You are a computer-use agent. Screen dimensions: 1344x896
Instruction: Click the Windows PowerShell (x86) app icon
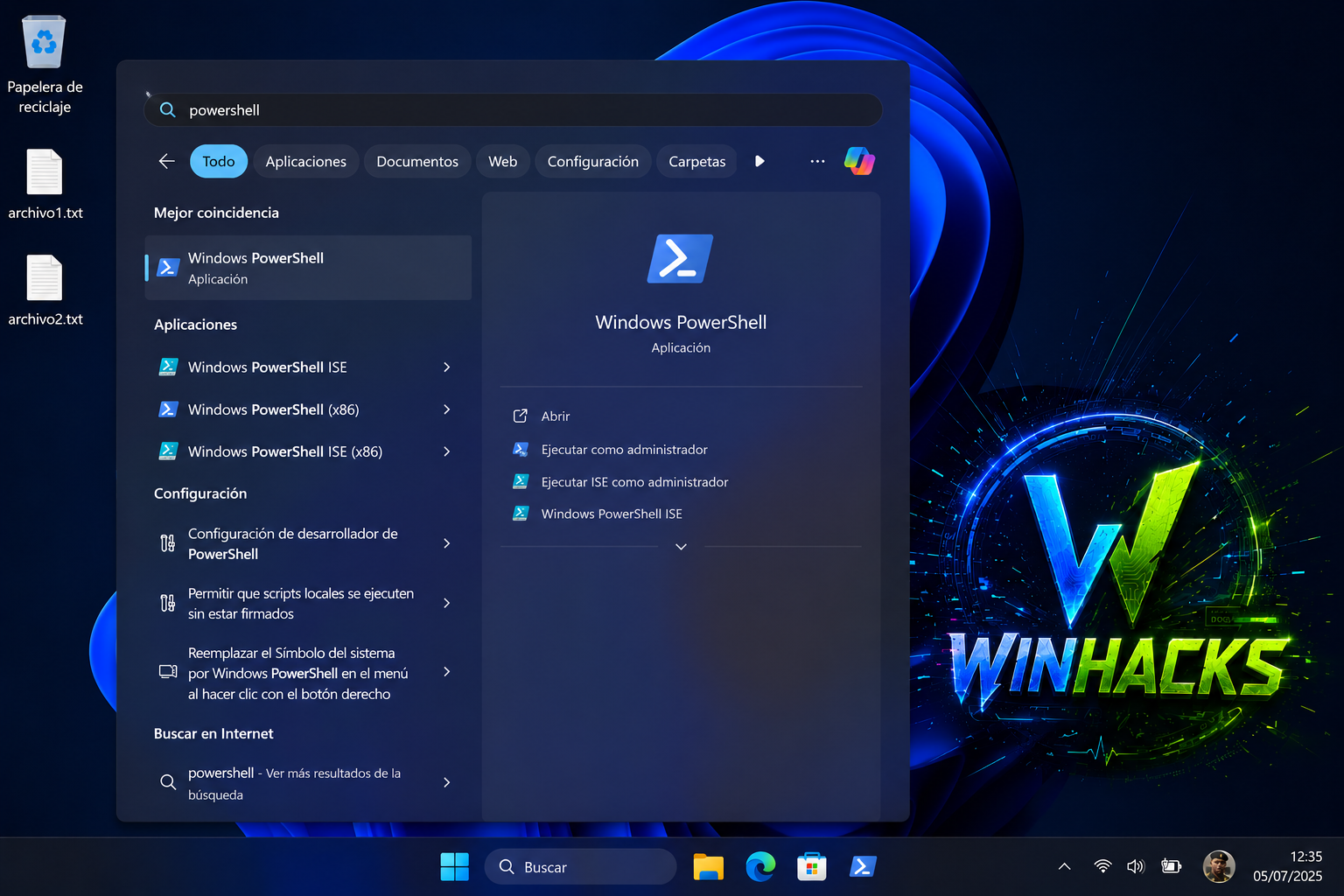[168, 409]
